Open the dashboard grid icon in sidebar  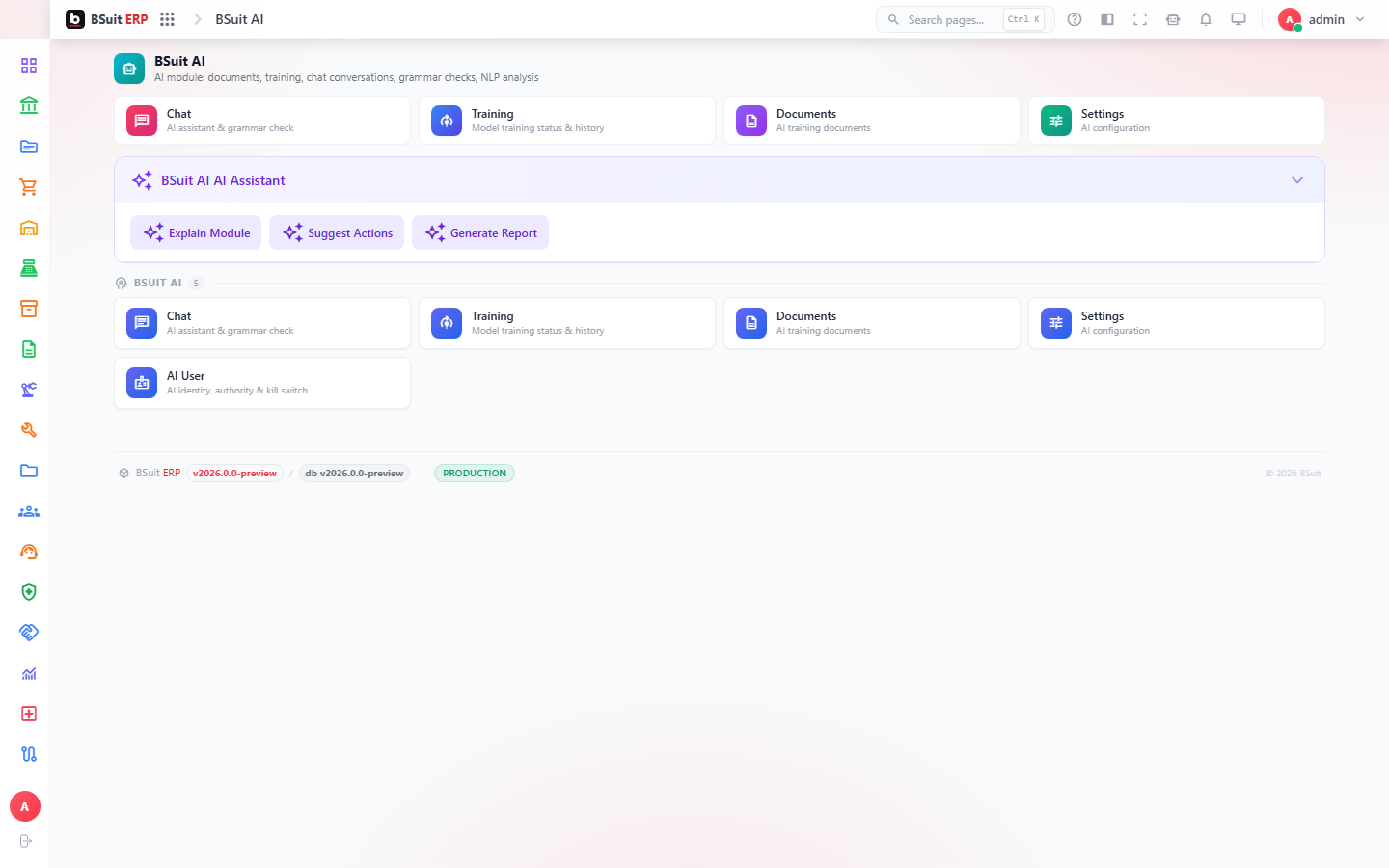coord(29,66)
